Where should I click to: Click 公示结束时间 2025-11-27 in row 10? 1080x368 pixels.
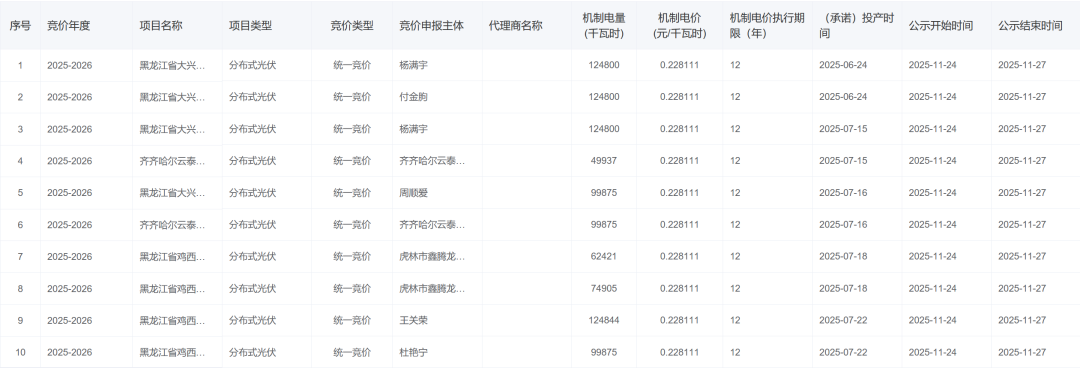click(x=1022, y=352)
